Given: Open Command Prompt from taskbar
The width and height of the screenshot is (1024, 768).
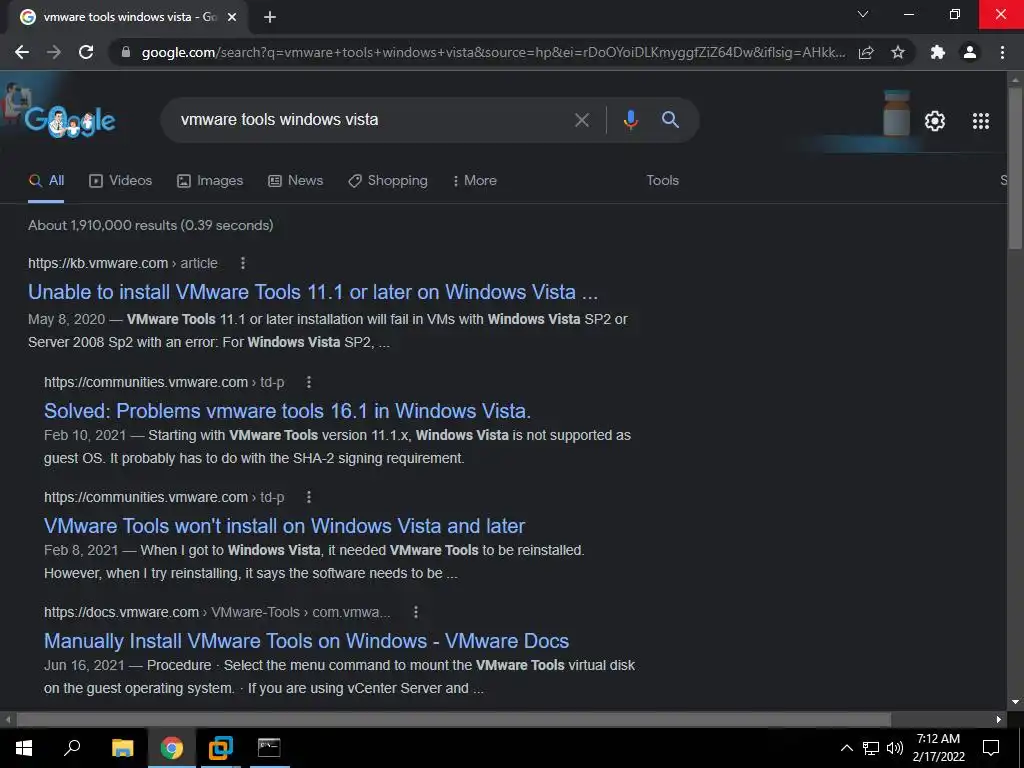Looking at the screenshot, I should pyautogui.click(x=269, y=748).
